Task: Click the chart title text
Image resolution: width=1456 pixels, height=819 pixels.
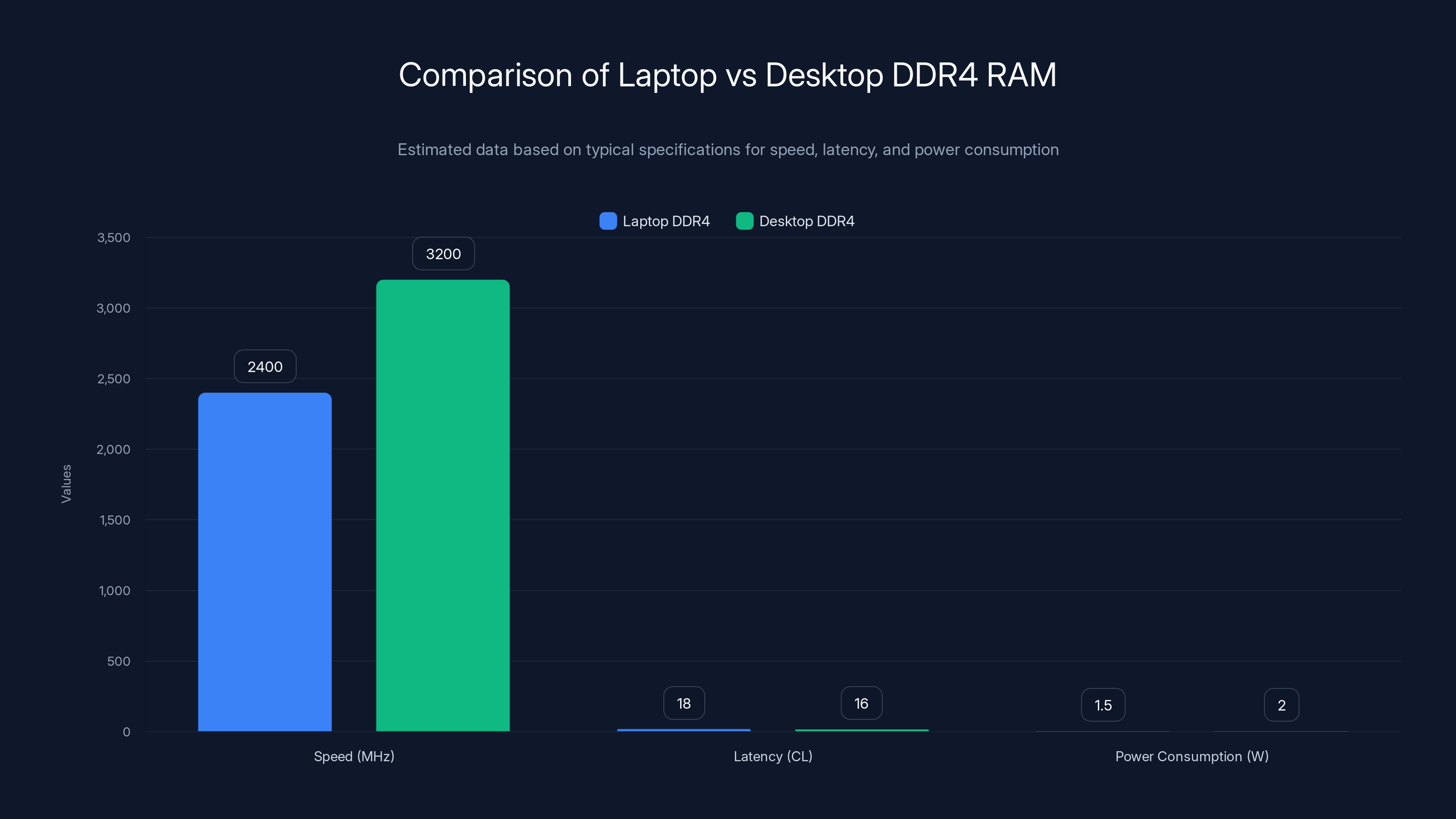Action: click(x=728, y=74)
